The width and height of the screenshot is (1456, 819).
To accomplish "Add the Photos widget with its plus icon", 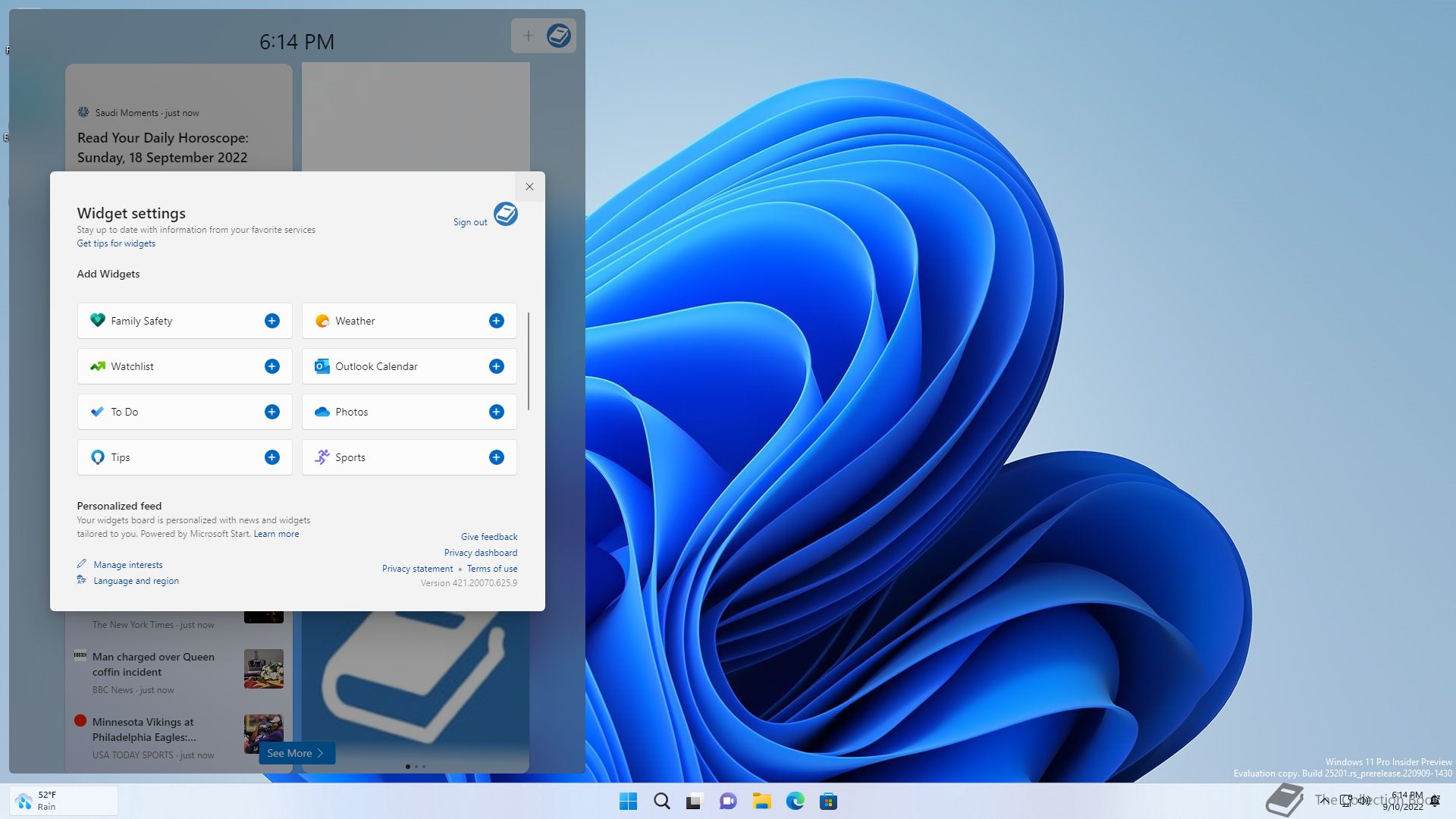I will pyautogui.click(x=496, y=412).
